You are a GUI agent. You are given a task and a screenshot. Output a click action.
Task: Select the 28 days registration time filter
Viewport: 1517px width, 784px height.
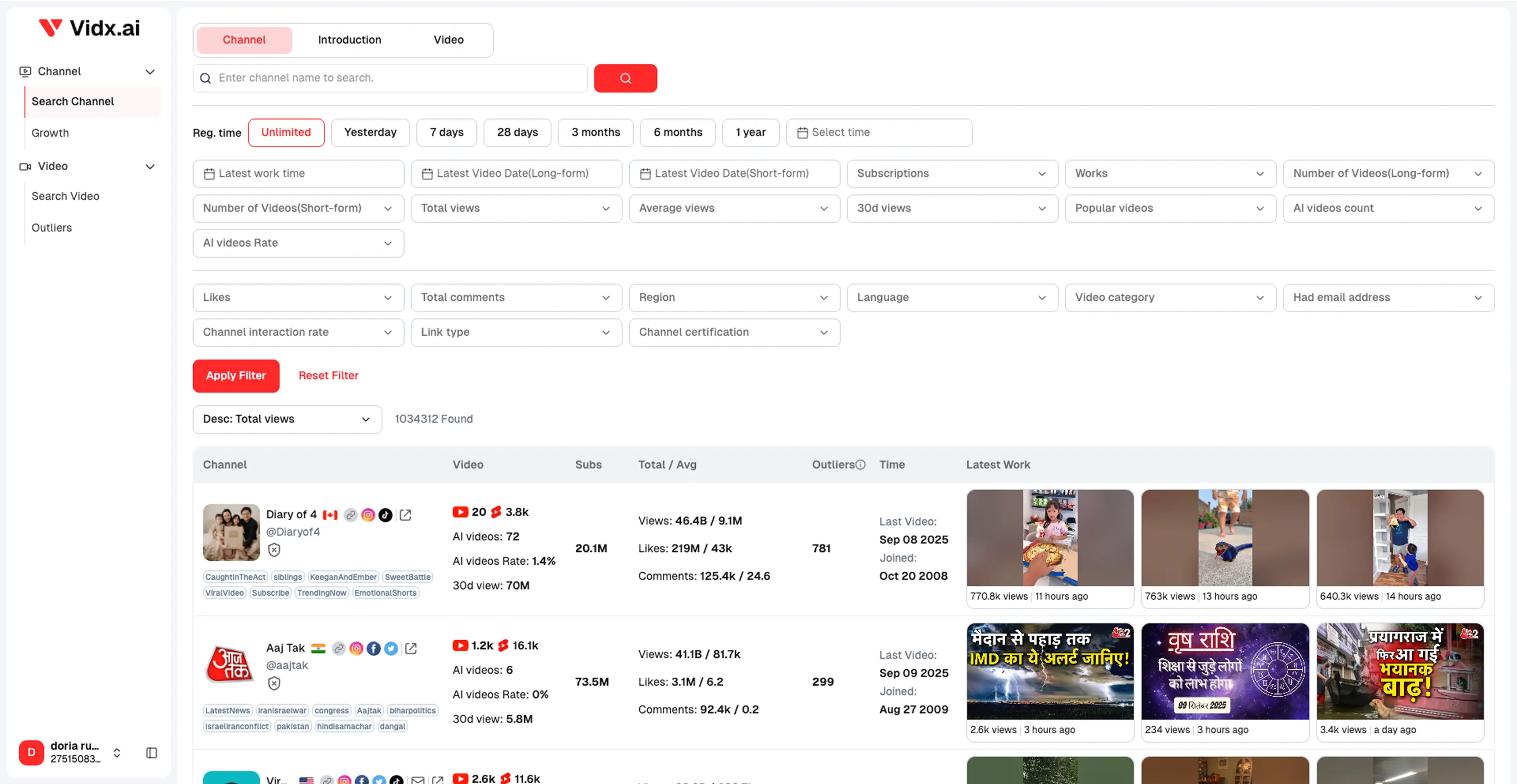click(x=517, y=132)
